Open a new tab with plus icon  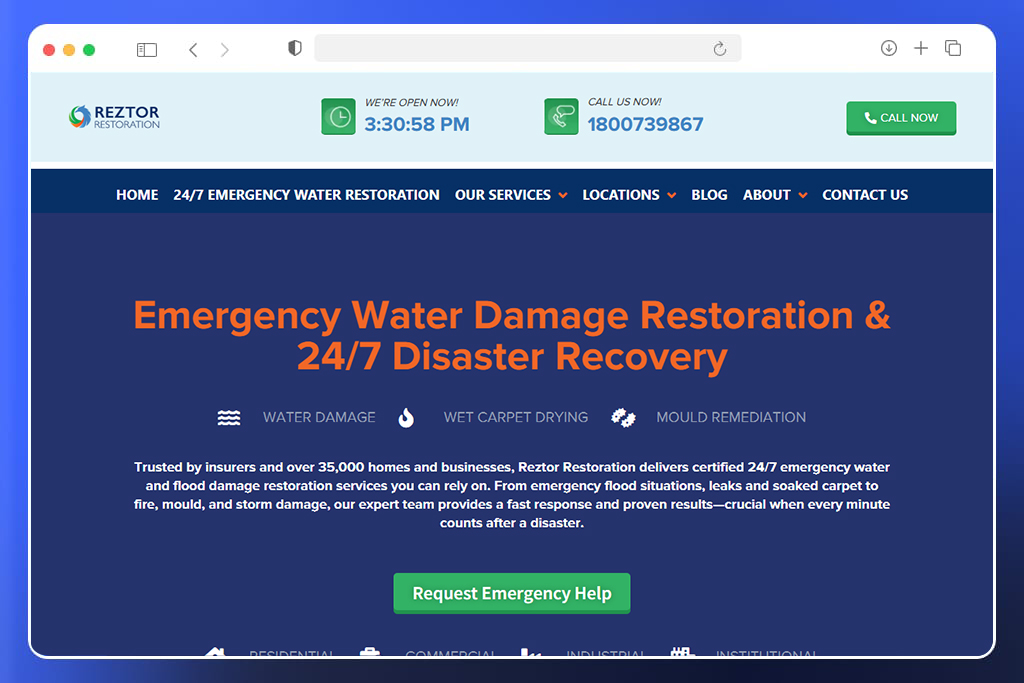tap(921, 48)
